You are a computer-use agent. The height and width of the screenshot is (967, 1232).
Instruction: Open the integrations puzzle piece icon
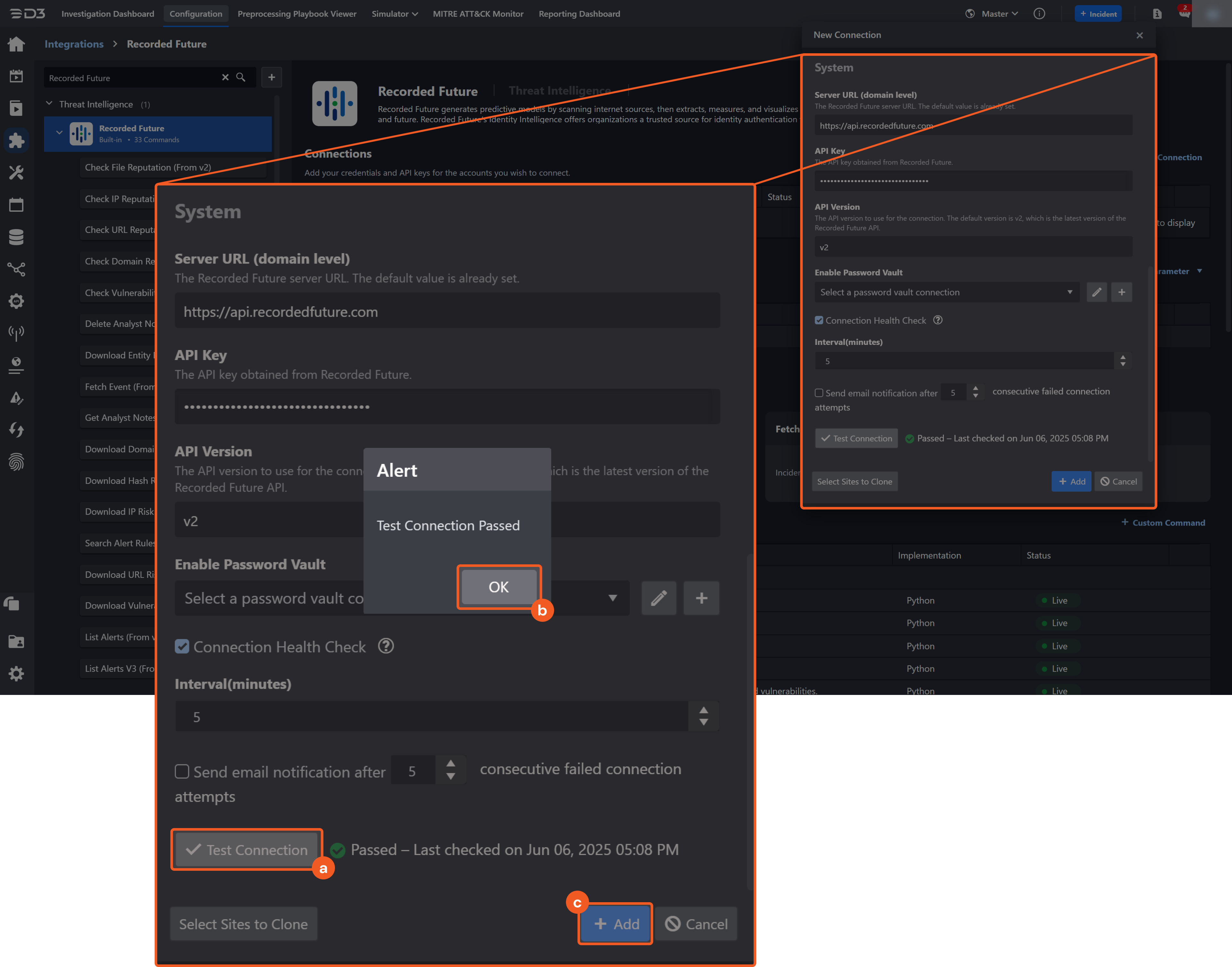16,141
